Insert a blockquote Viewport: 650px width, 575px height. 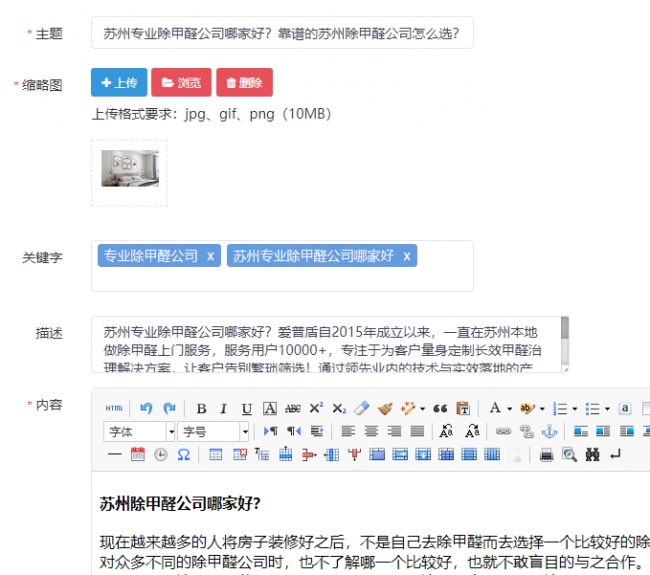pyautogui.click(x=440, y=409)
